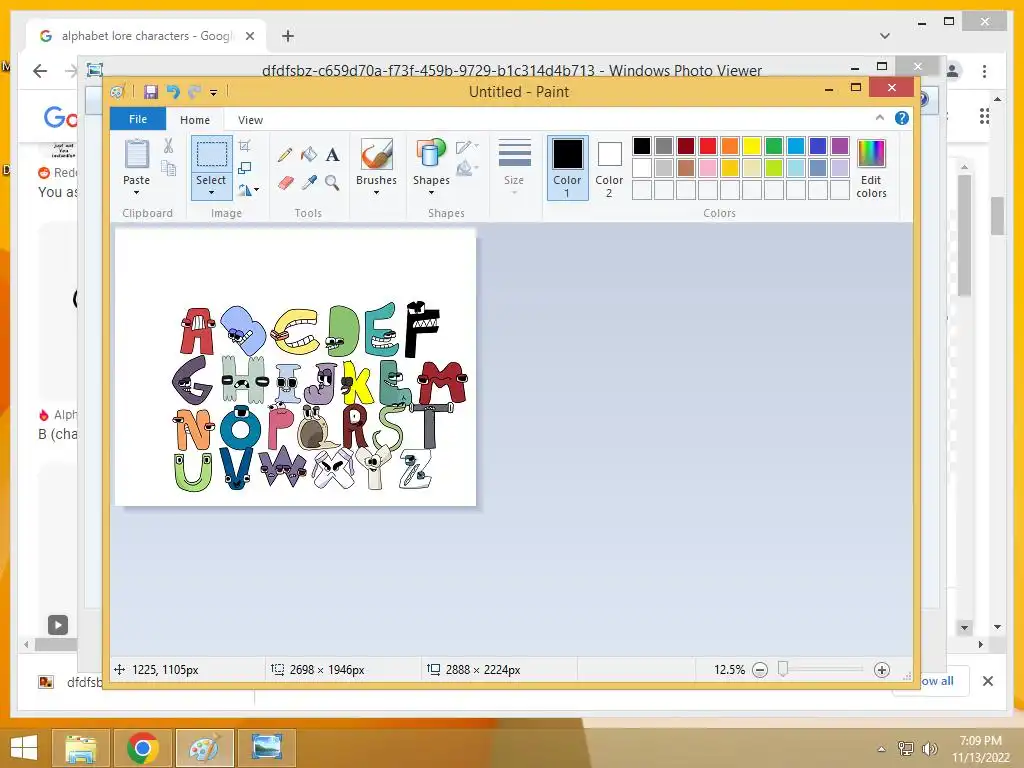
Task: Pick the red color swatch
Action: click(708, 146)
